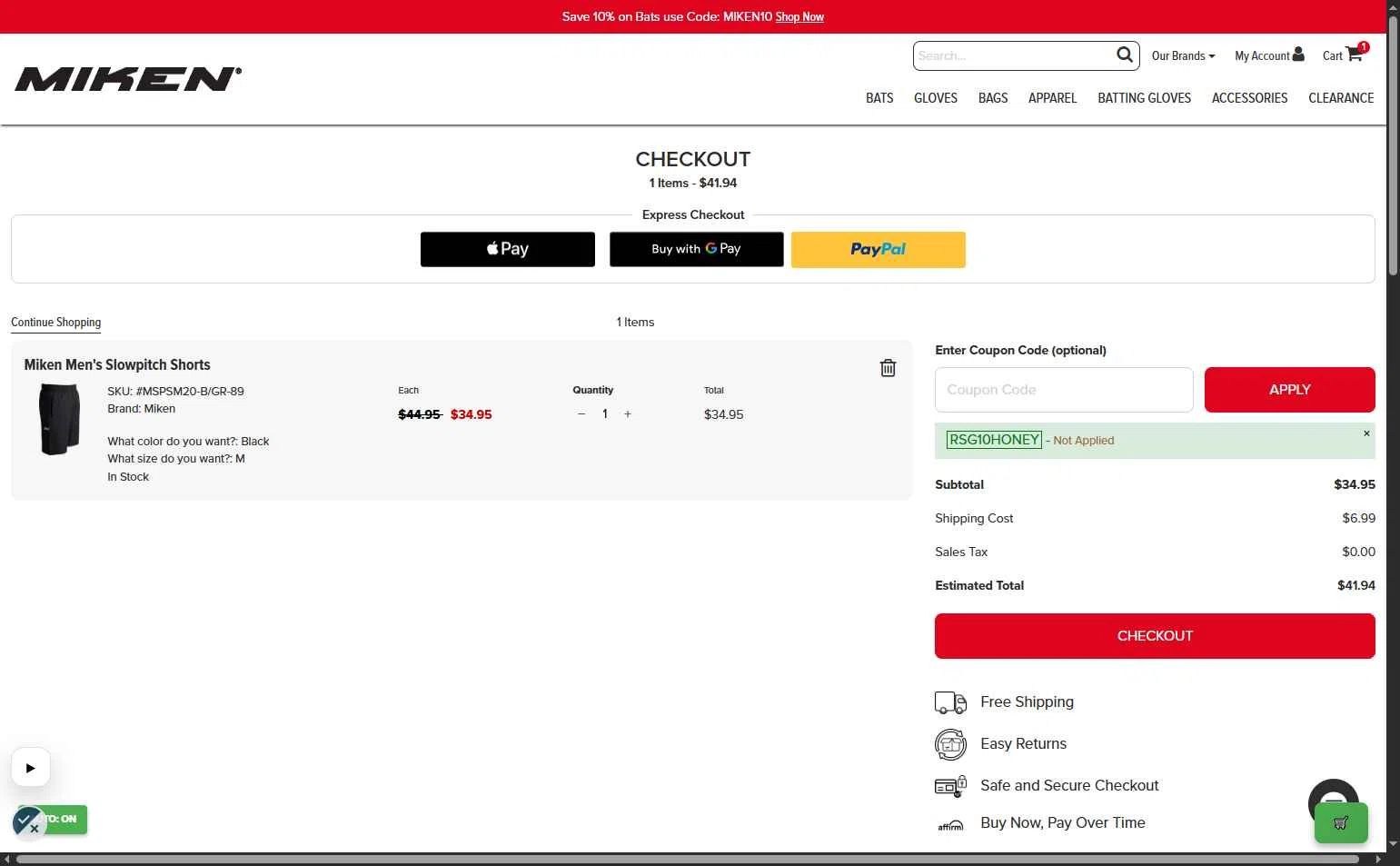The image size is (1400, 866).
Task: Click the My Account person icon
Action: (x=1298, y=55)
